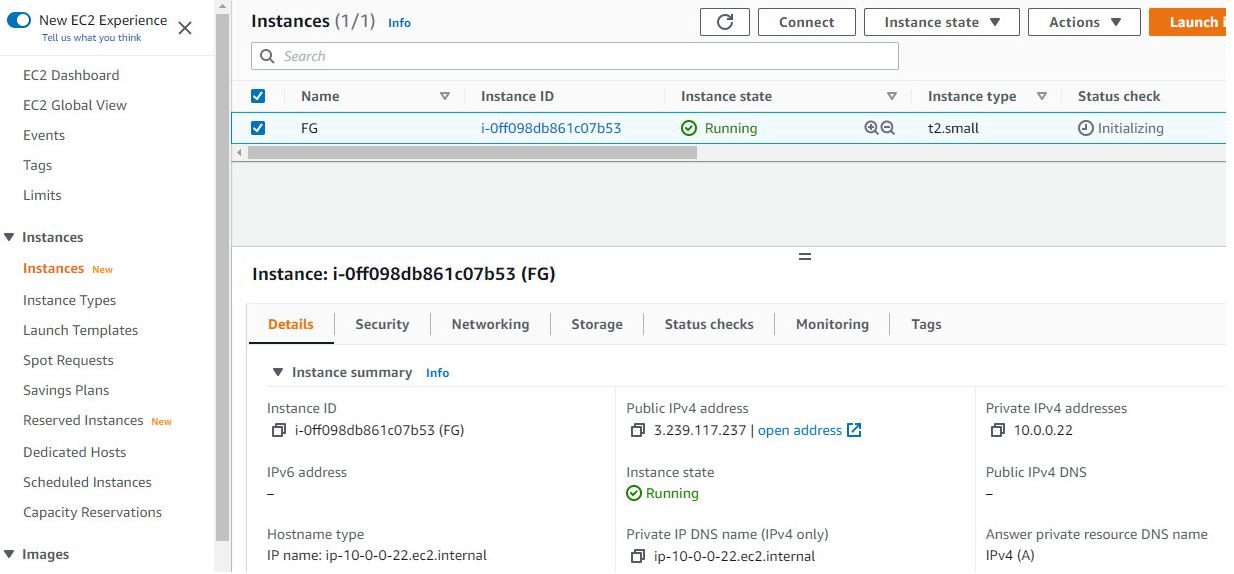Toggle the New EC2 Experience switch

pyautogui.click(x=19, y=20)
